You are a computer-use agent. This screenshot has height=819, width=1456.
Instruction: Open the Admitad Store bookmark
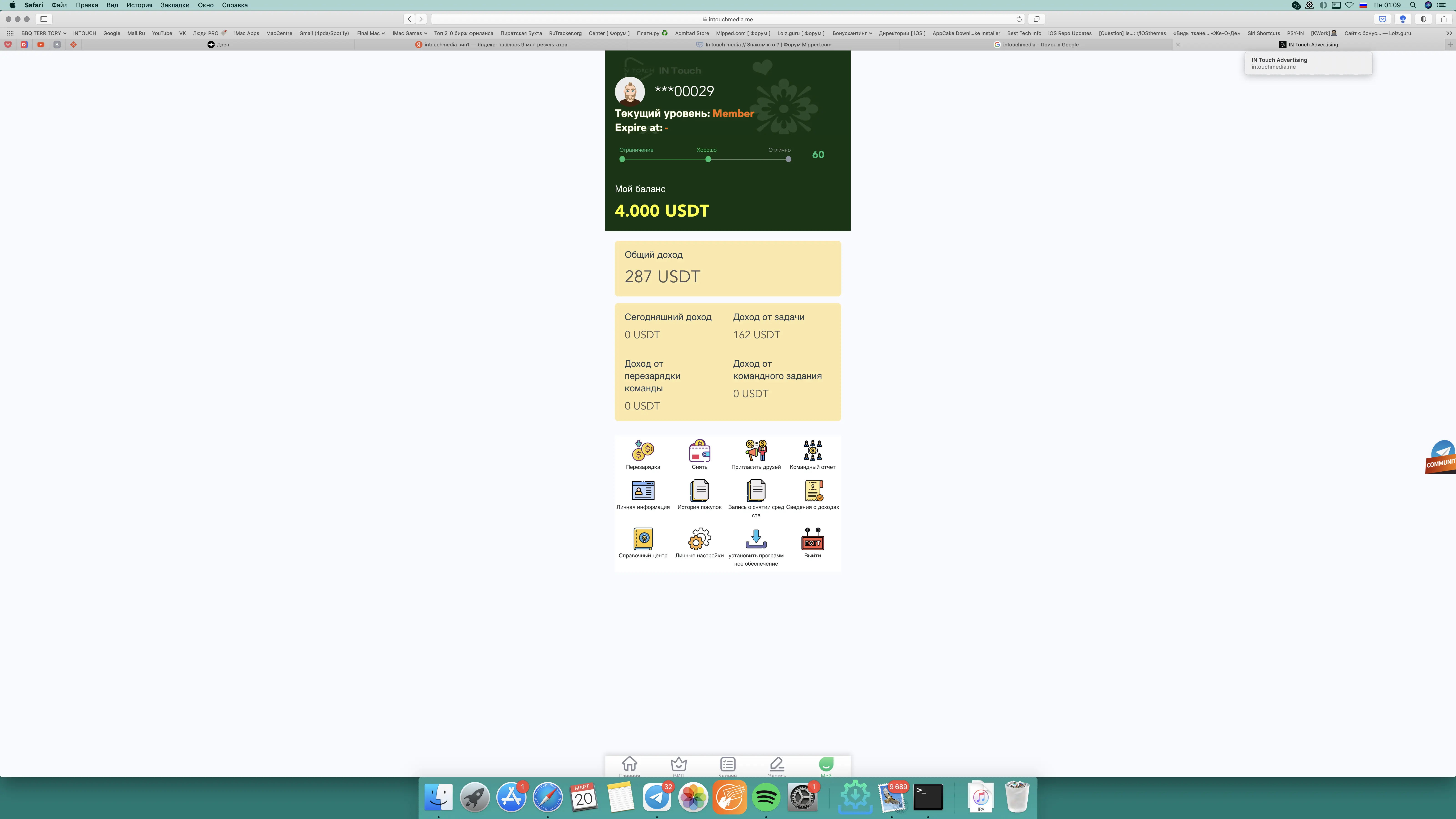(692, 33)
